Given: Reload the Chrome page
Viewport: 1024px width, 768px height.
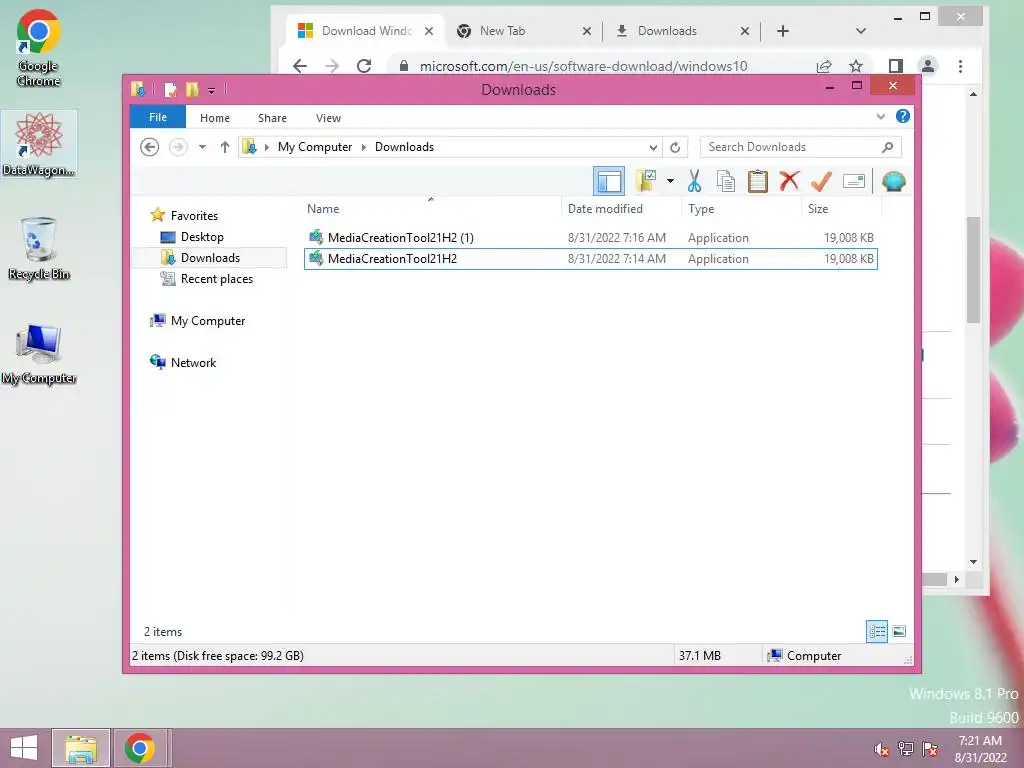Looking at the screenshot, I should [364, 66].
